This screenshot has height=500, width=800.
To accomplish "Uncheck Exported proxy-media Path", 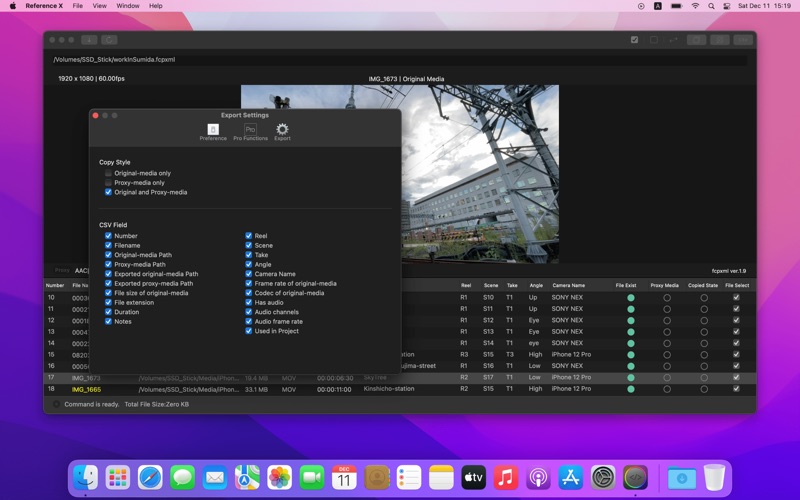I will click(x=108, y=283).
